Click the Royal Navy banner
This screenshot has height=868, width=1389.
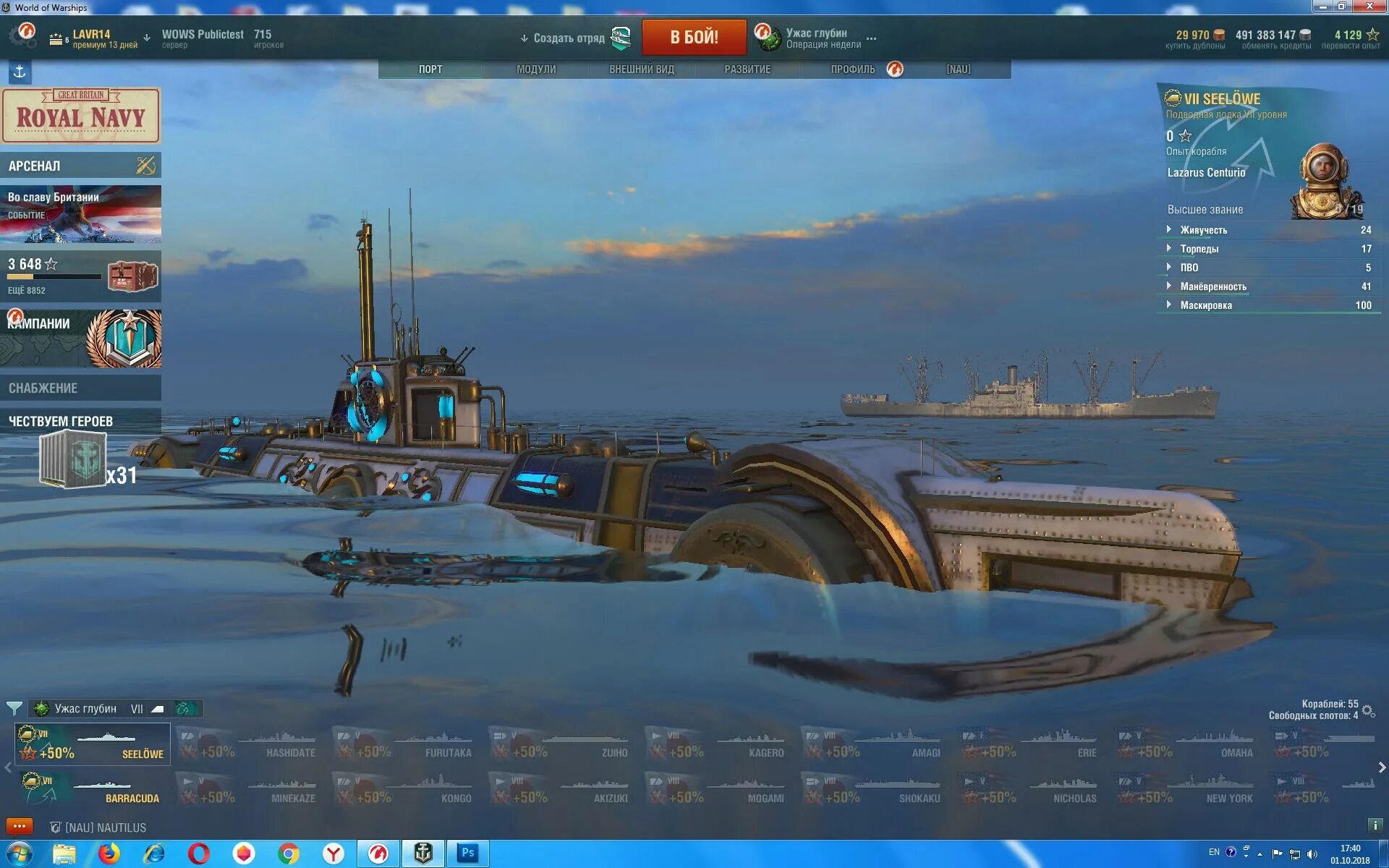[x=80, y=116]
